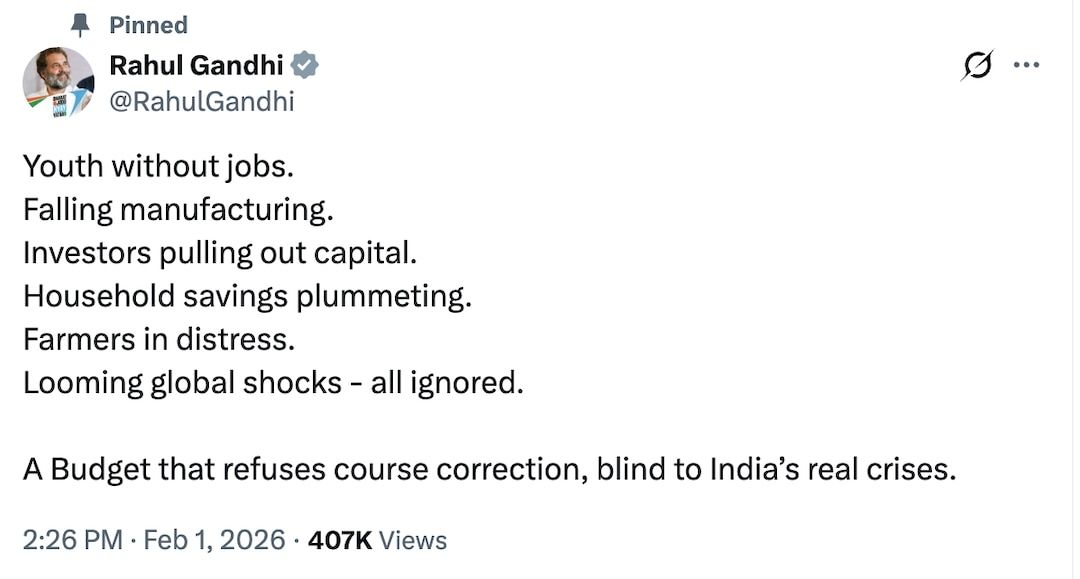The image size is (1080, 579).
Task: Open Rahul Gandhi's profile picture
Action: click(x=58, y=82)
